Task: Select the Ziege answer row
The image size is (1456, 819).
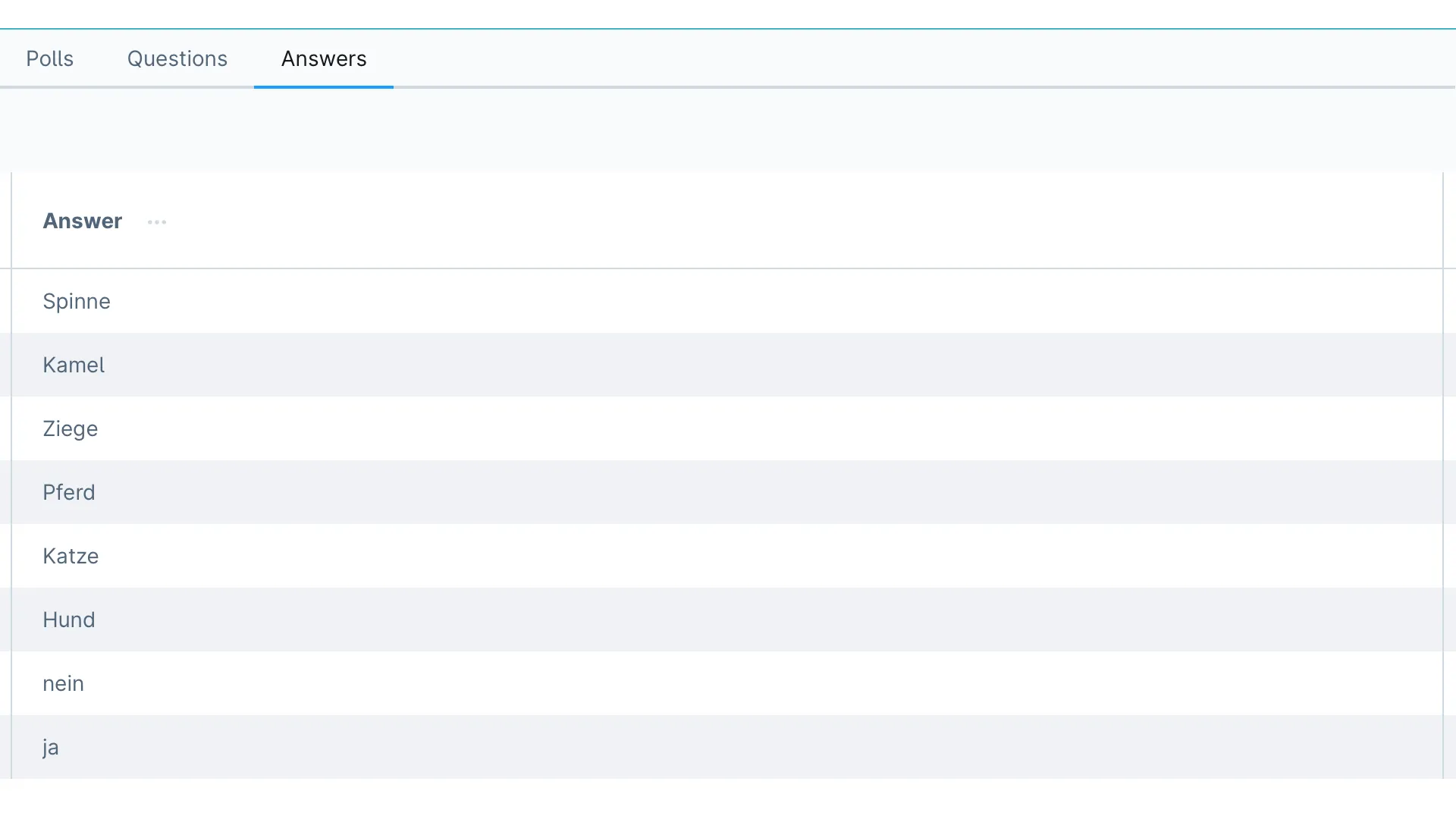Action: [70, 428]
